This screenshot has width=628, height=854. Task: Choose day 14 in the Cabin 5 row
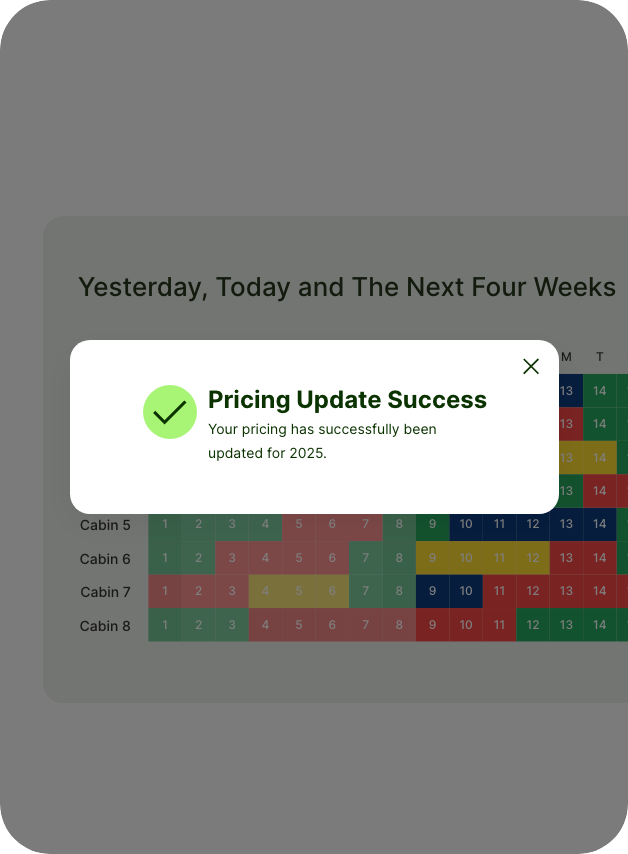click(x=599, y=525)
